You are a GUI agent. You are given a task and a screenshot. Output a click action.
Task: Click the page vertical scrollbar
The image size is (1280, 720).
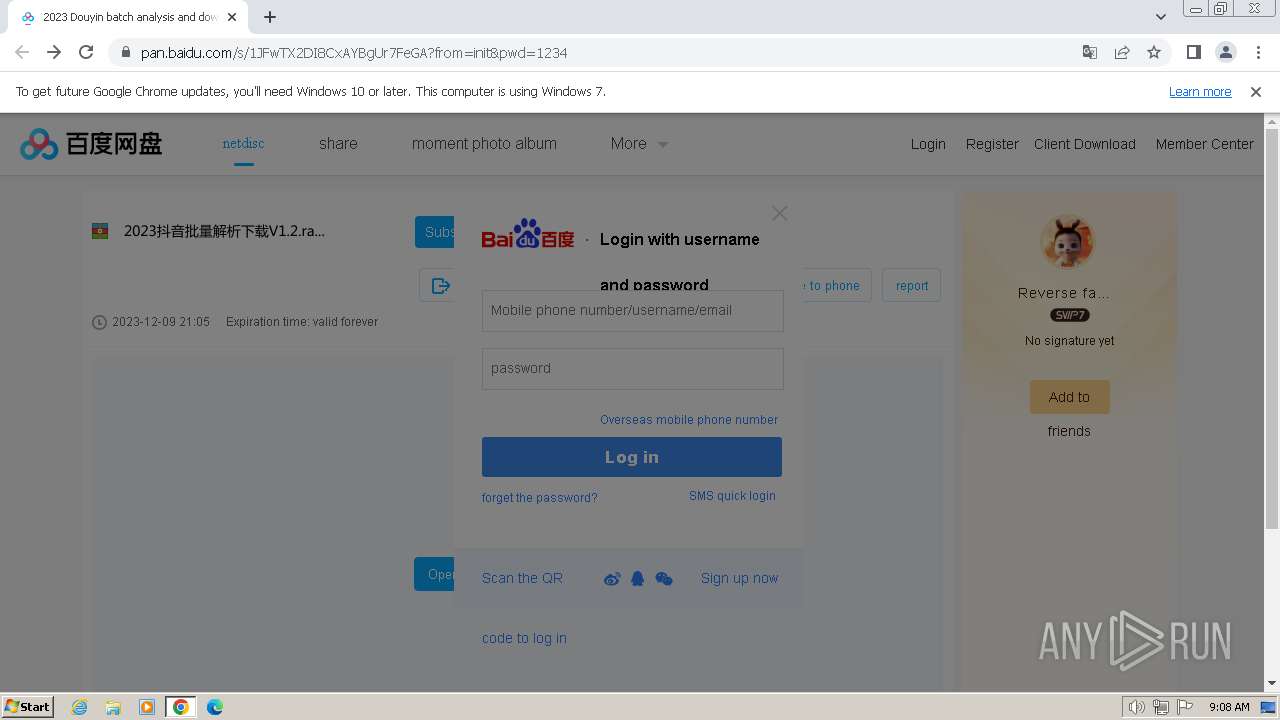[x=1271, y=329]
